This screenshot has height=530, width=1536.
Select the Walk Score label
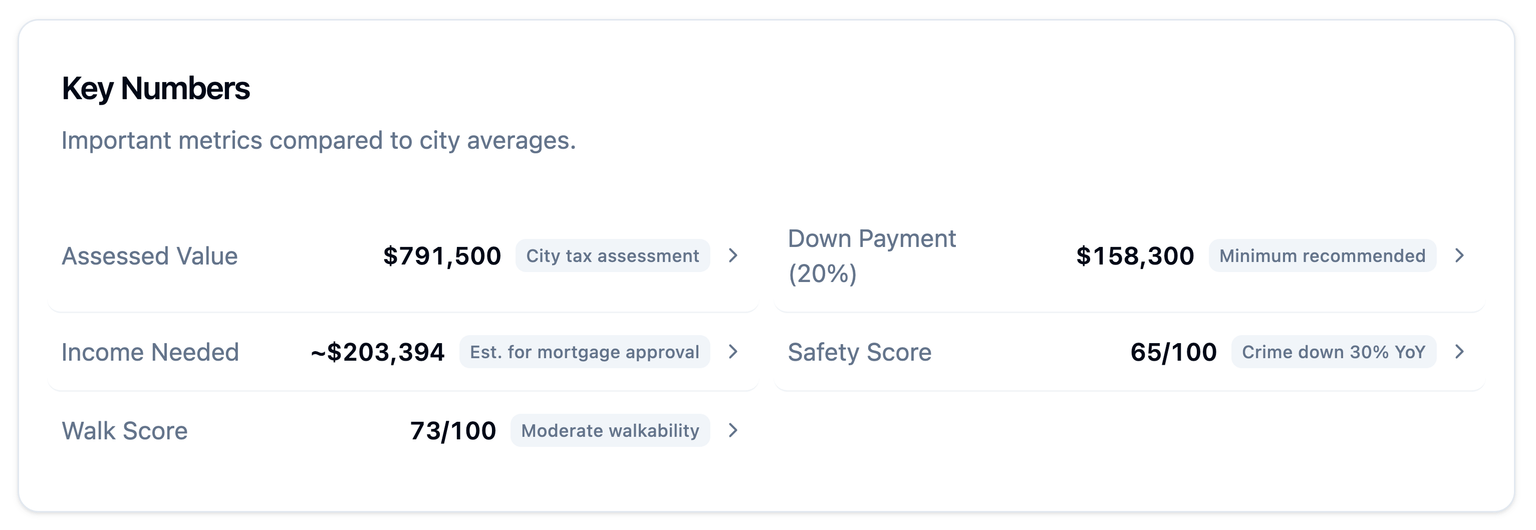tap(125, 431)
